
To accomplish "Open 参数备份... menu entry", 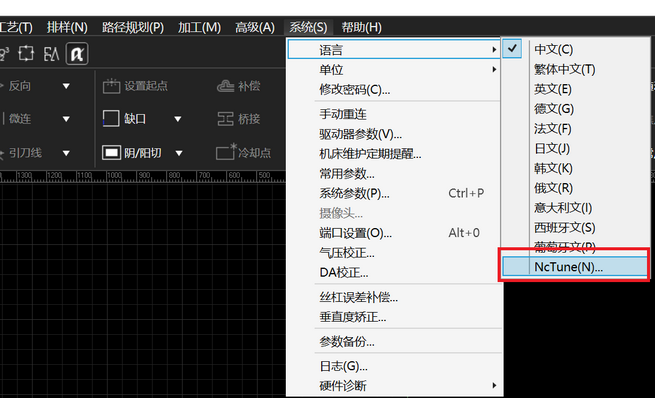I will (x=394, y=342).
